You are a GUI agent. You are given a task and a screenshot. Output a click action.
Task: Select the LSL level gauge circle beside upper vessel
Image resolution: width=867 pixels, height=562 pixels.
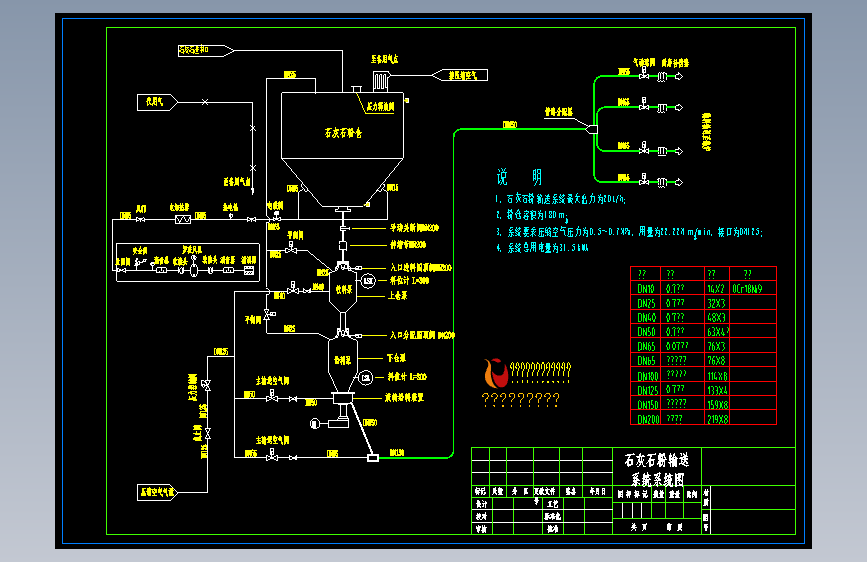click(368, 281)
